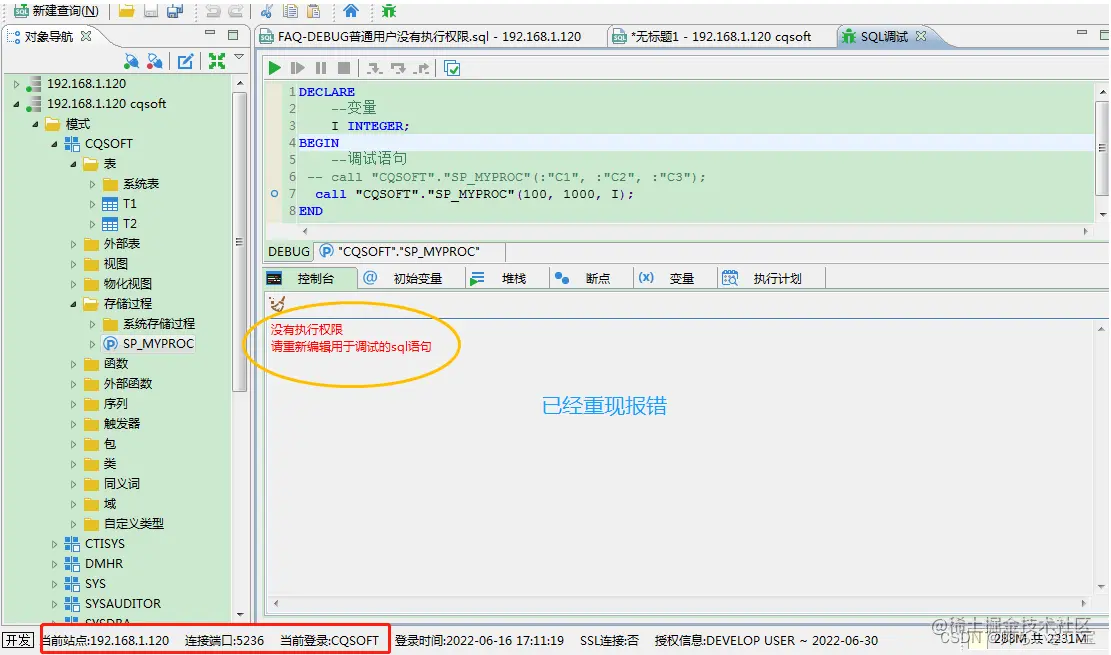Click the 对象导航 panel dropdown arrow

(237, 57)
